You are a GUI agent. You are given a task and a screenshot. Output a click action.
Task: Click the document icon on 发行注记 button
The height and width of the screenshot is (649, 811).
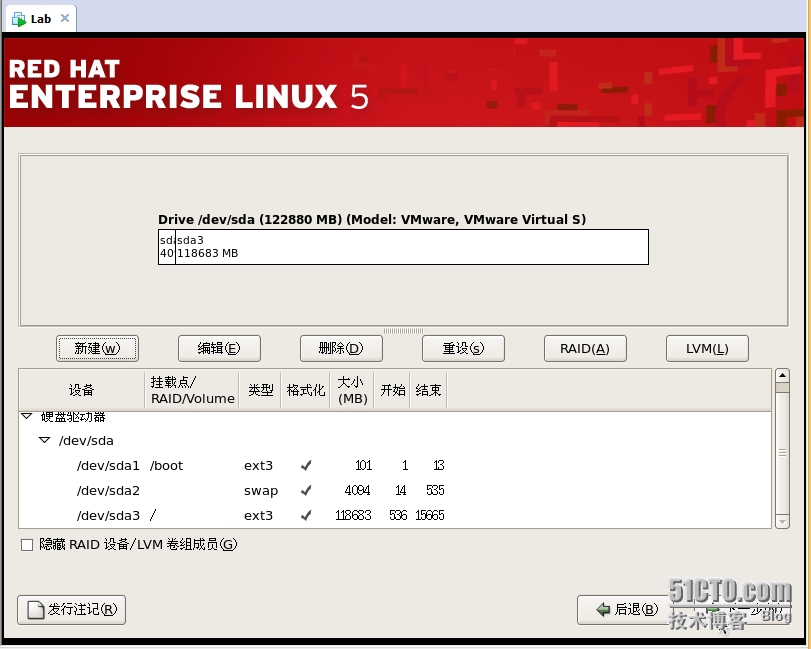(x=36, y=610)
